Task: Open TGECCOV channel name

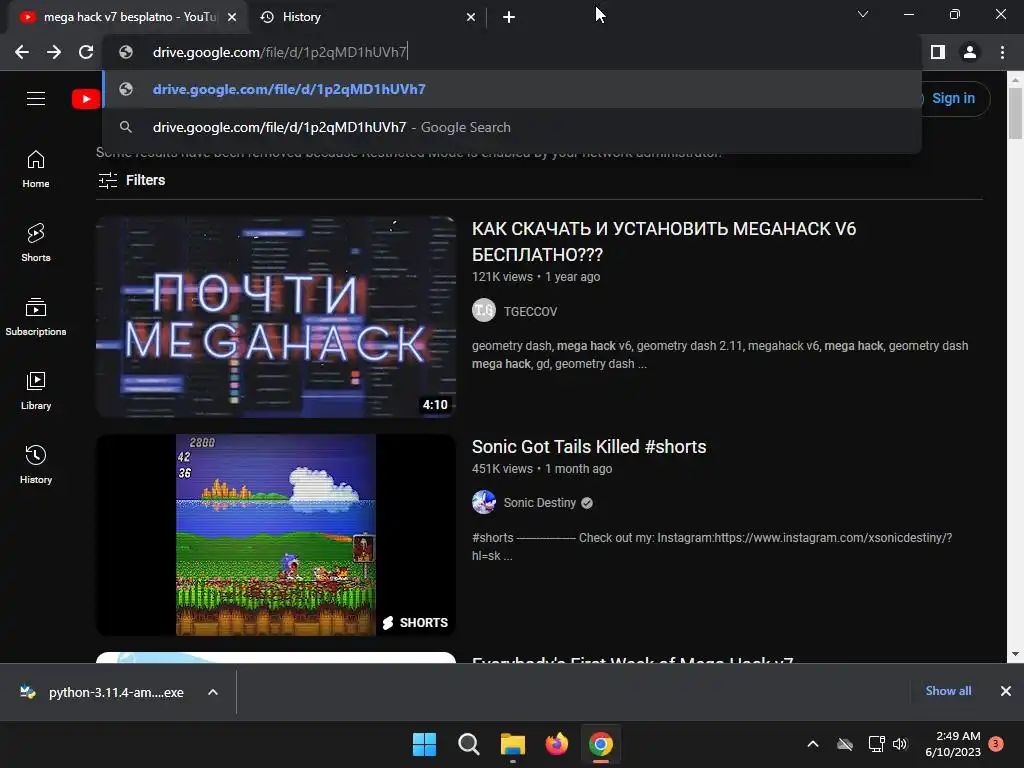Action: [x=530, y=312]
